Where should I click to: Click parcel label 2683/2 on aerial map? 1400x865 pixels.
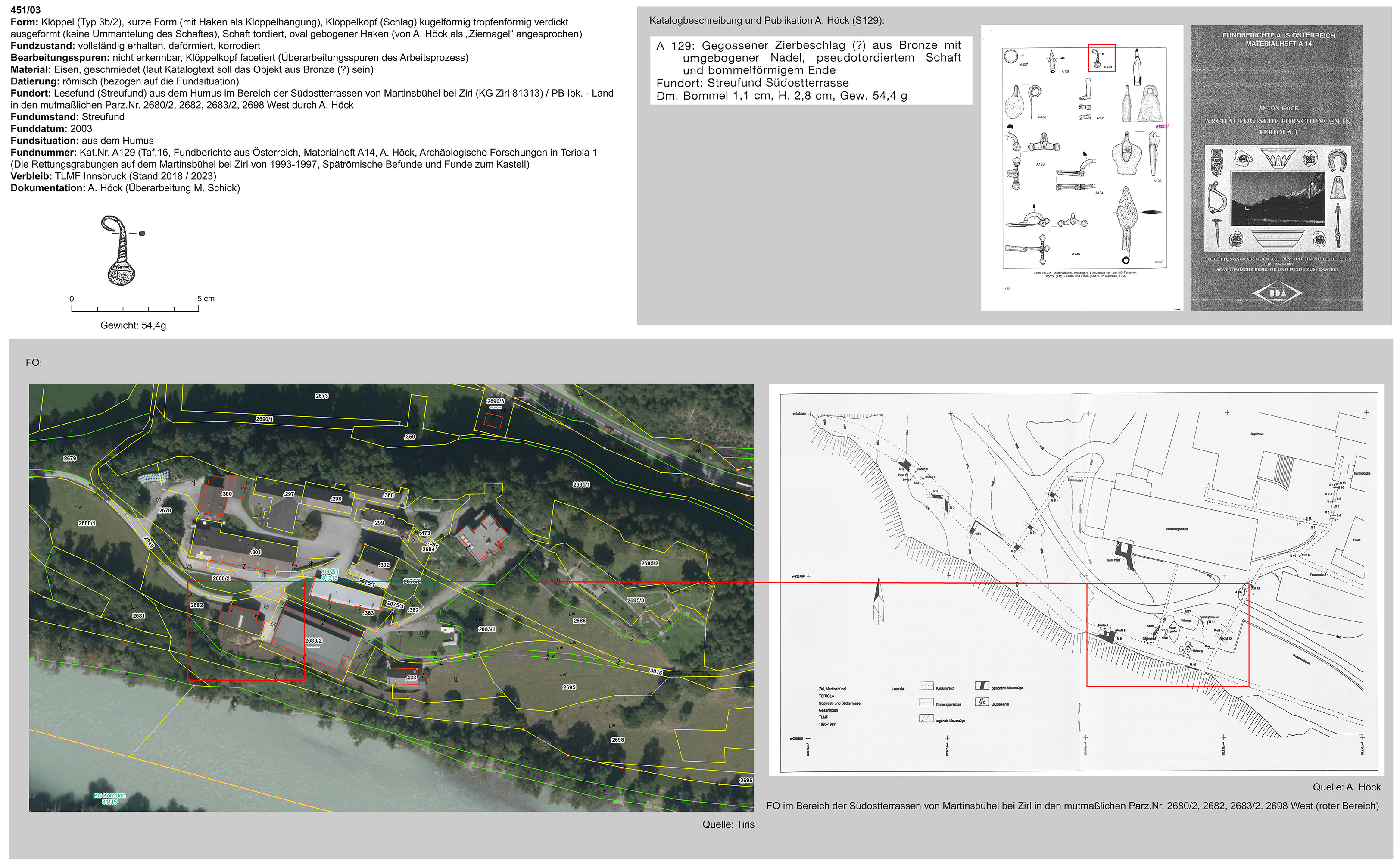tap(313, 641)
